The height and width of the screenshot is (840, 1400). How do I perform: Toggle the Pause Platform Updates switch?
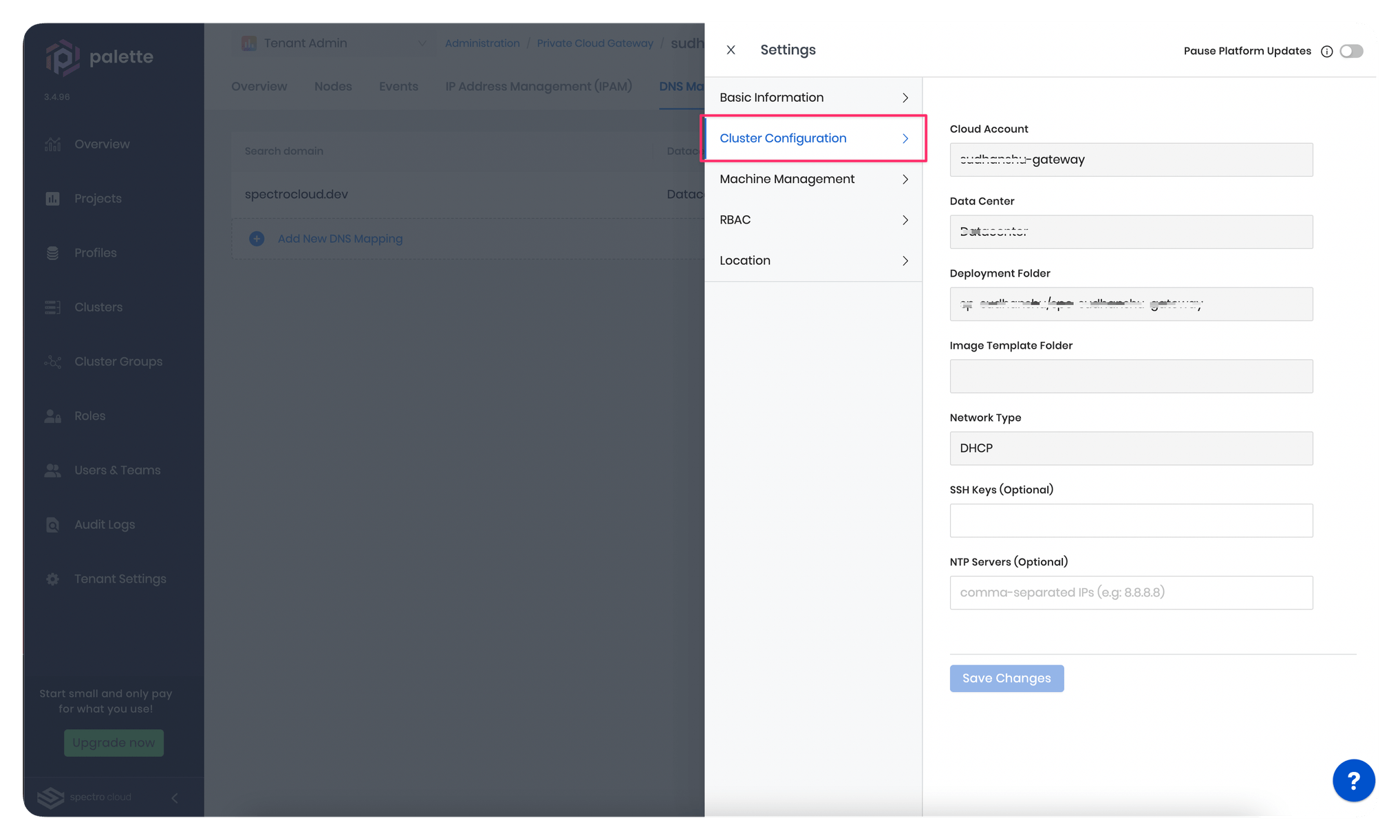point(1351,52)
